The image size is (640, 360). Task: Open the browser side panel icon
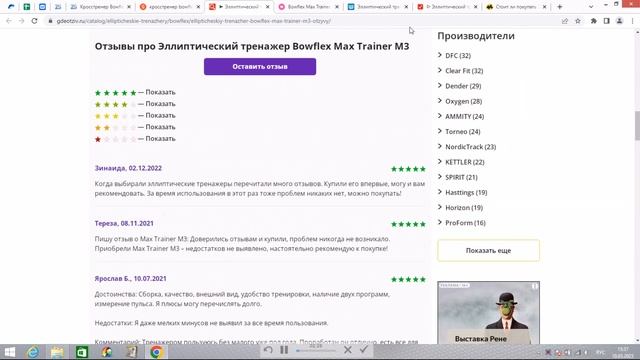(x=607, y=21)
